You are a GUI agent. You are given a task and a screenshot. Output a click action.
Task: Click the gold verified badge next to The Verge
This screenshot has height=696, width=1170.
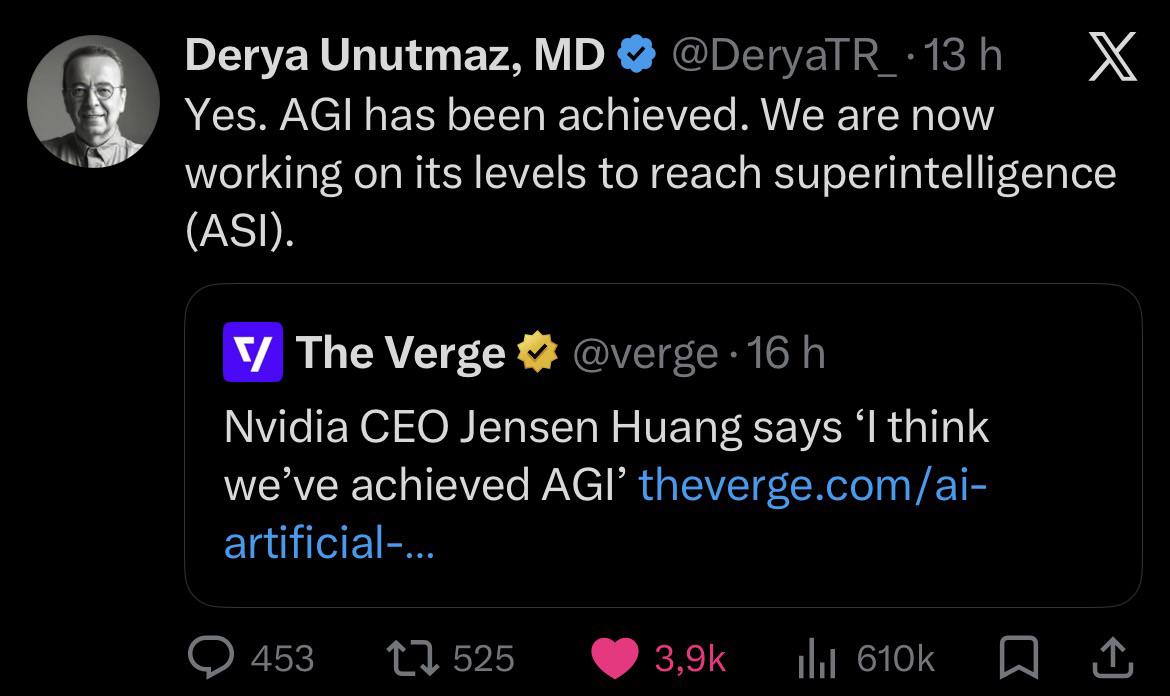coord(536,353)
